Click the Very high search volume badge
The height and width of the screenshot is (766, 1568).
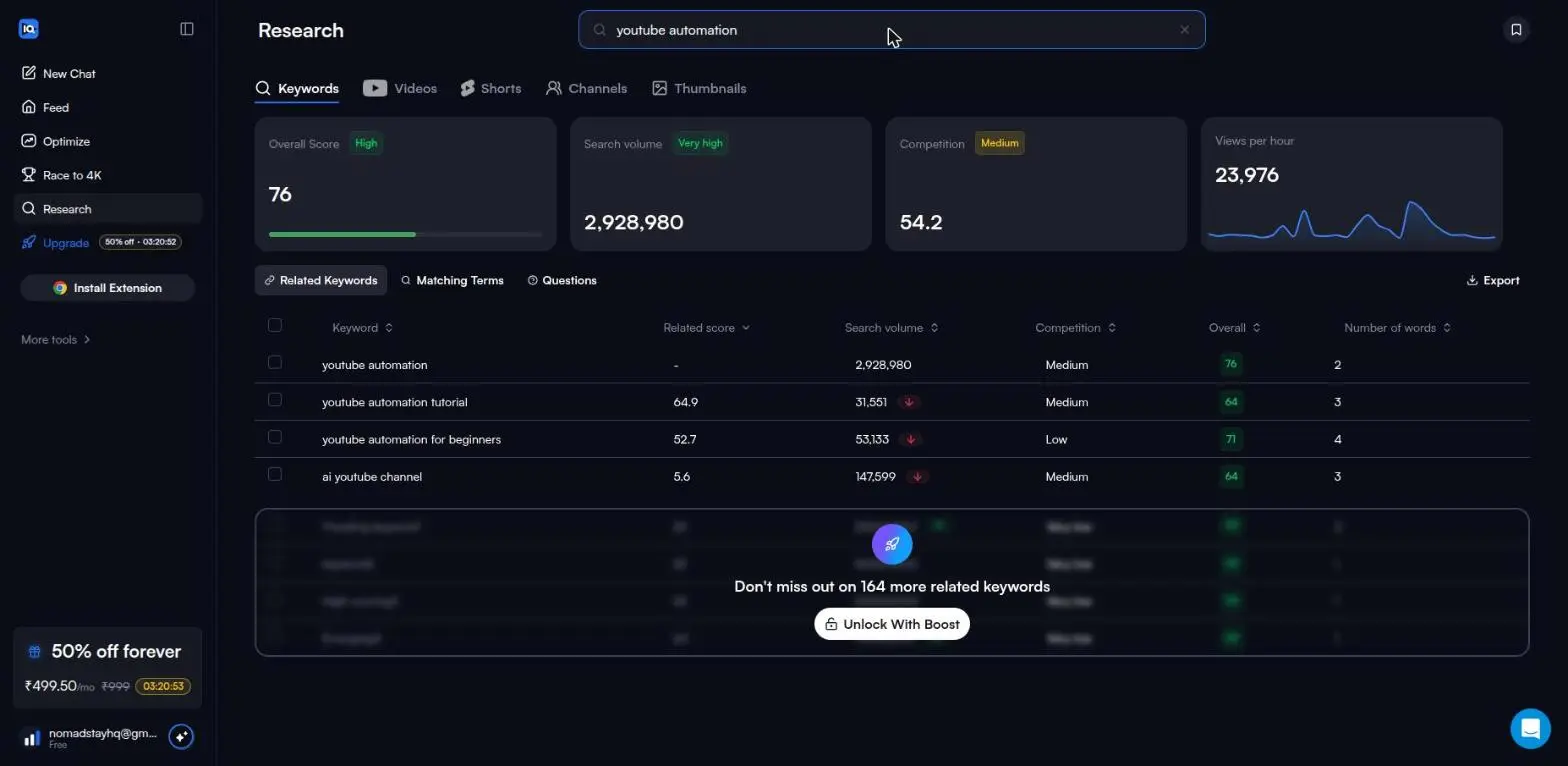(700, 143)
